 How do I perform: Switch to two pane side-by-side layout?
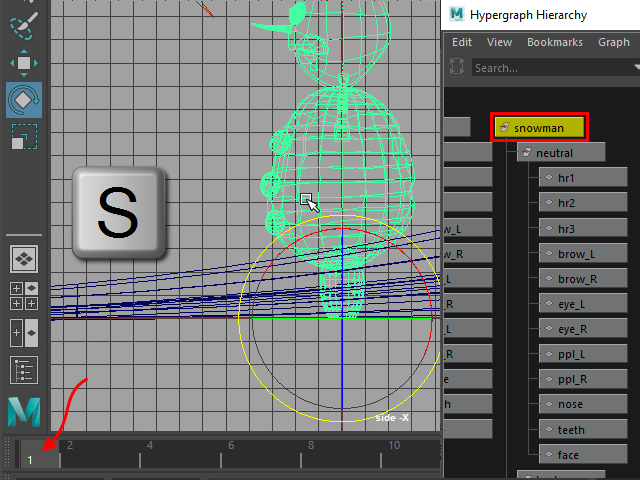[x=23, y=331]
